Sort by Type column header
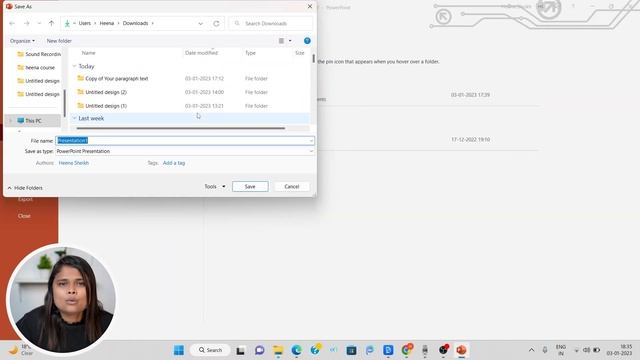The width and height of the screenshot is (640, 360). coord(250,53)
